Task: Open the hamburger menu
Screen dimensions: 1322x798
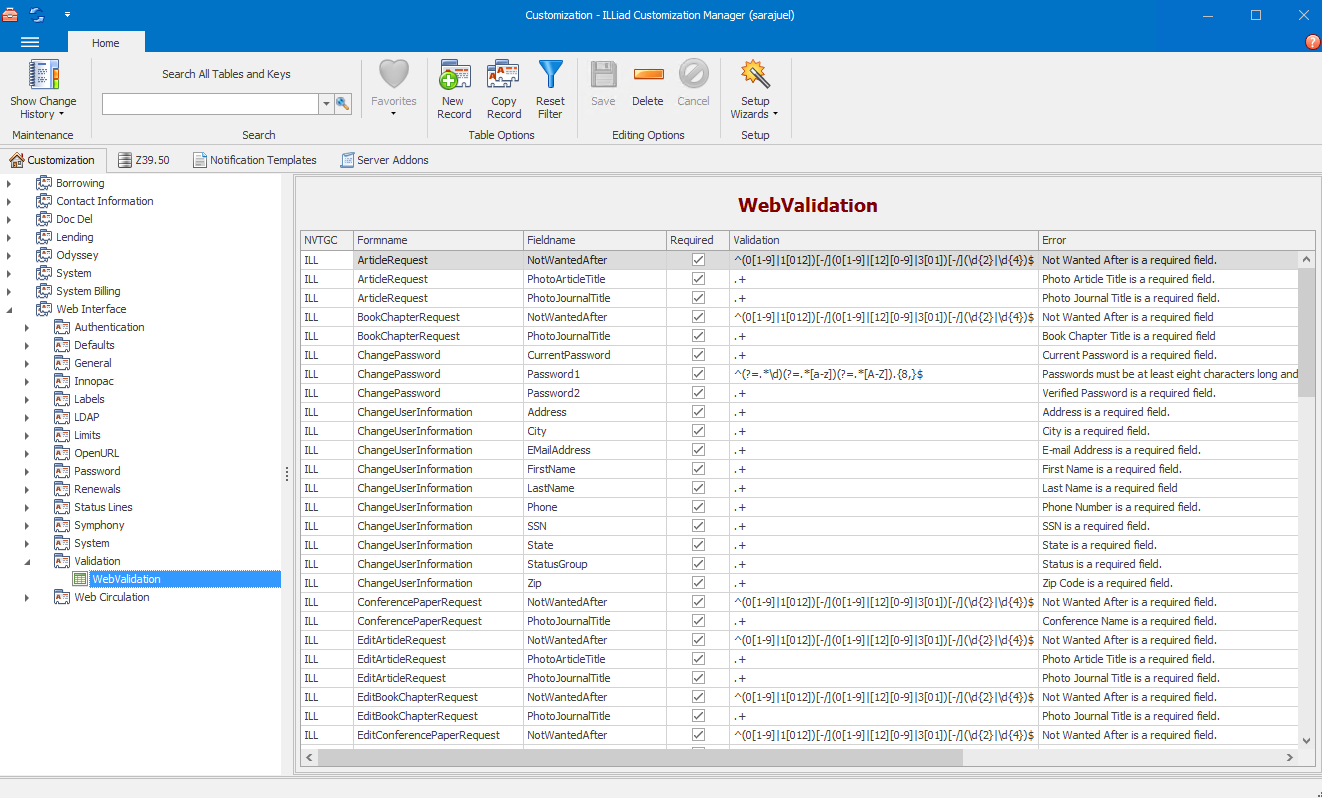Action: click(30, 42)
